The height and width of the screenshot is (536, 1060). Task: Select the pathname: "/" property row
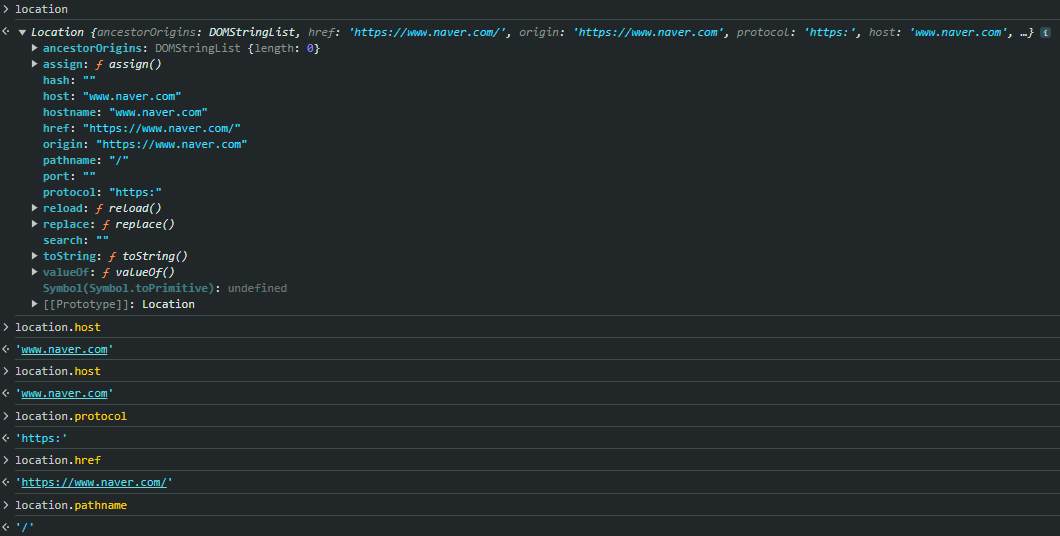(x=86, y=160)
